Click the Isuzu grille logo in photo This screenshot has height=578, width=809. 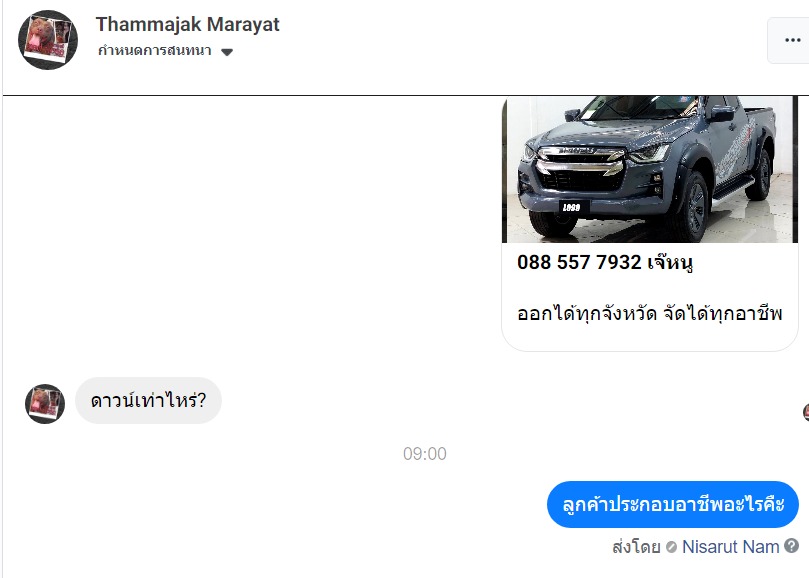click(x=577, y=151)
